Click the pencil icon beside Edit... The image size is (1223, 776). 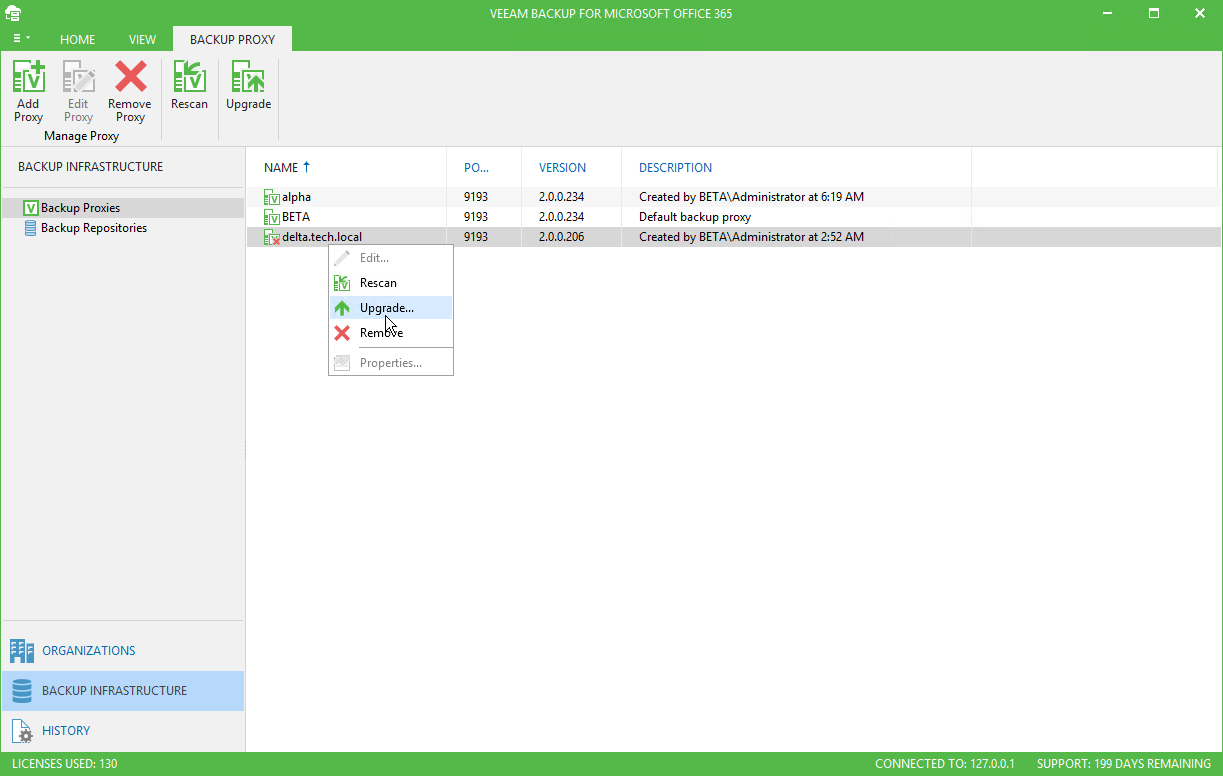pyautogui.click(x=342, y=258)
